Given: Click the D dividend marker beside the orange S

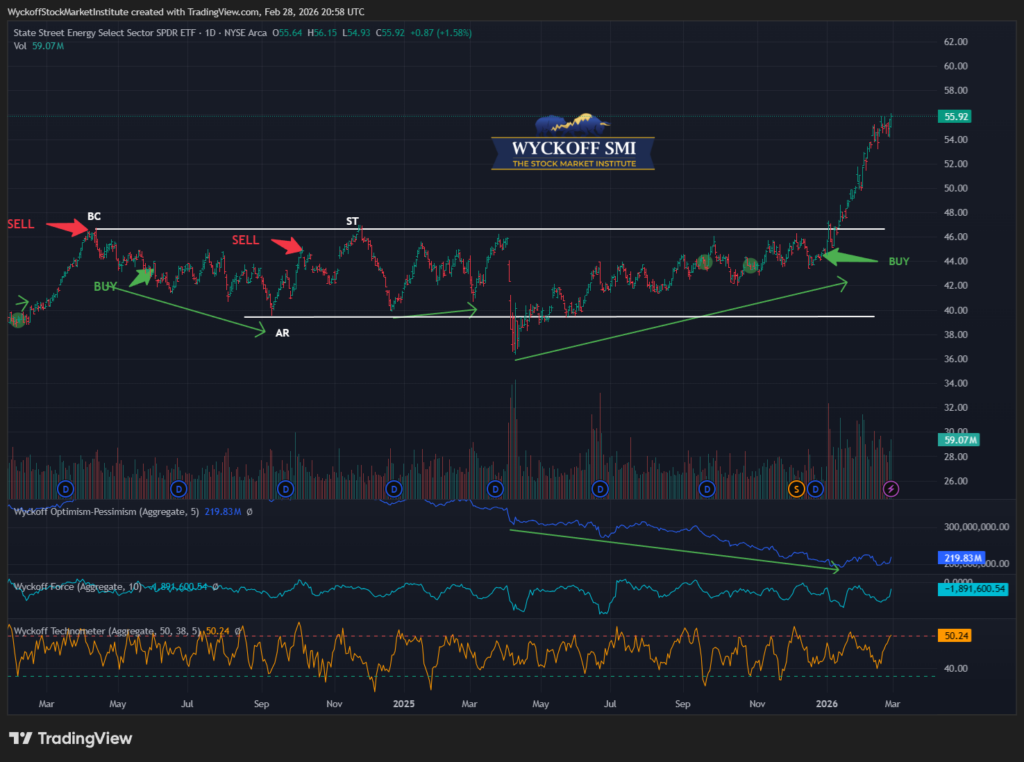Looking at the screenshot, I should (x=816, y=488).
